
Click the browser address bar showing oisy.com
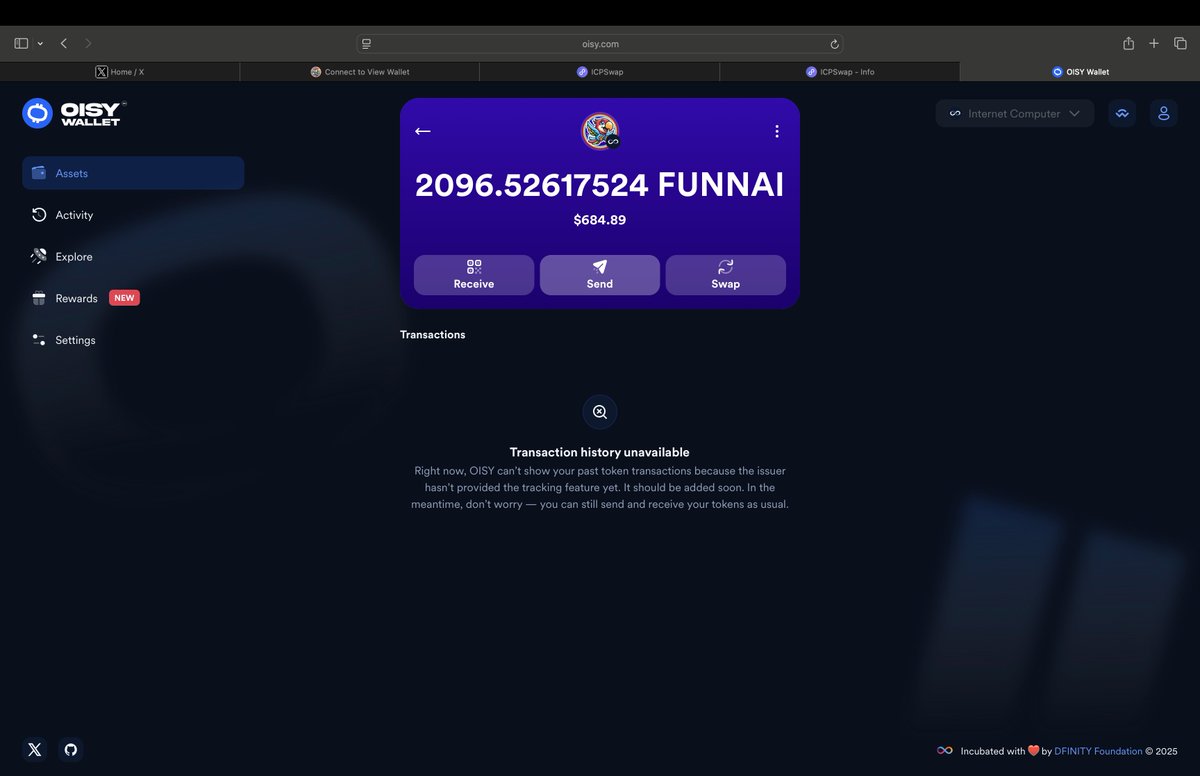click(x=600, y=43)
